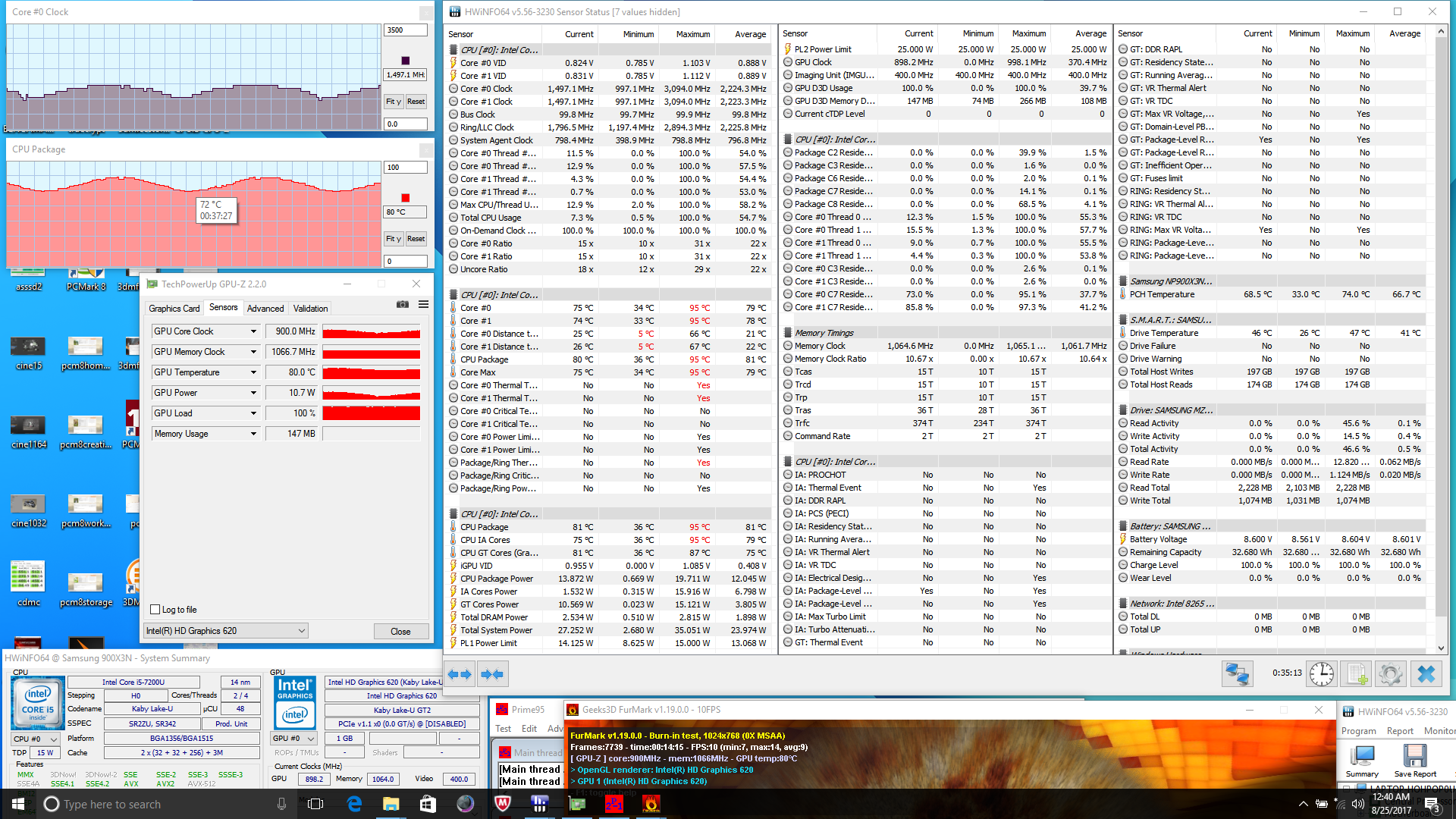Select Battery Voltage sensor row
Screen dimensions: 1456x819
pos(1271,540)
